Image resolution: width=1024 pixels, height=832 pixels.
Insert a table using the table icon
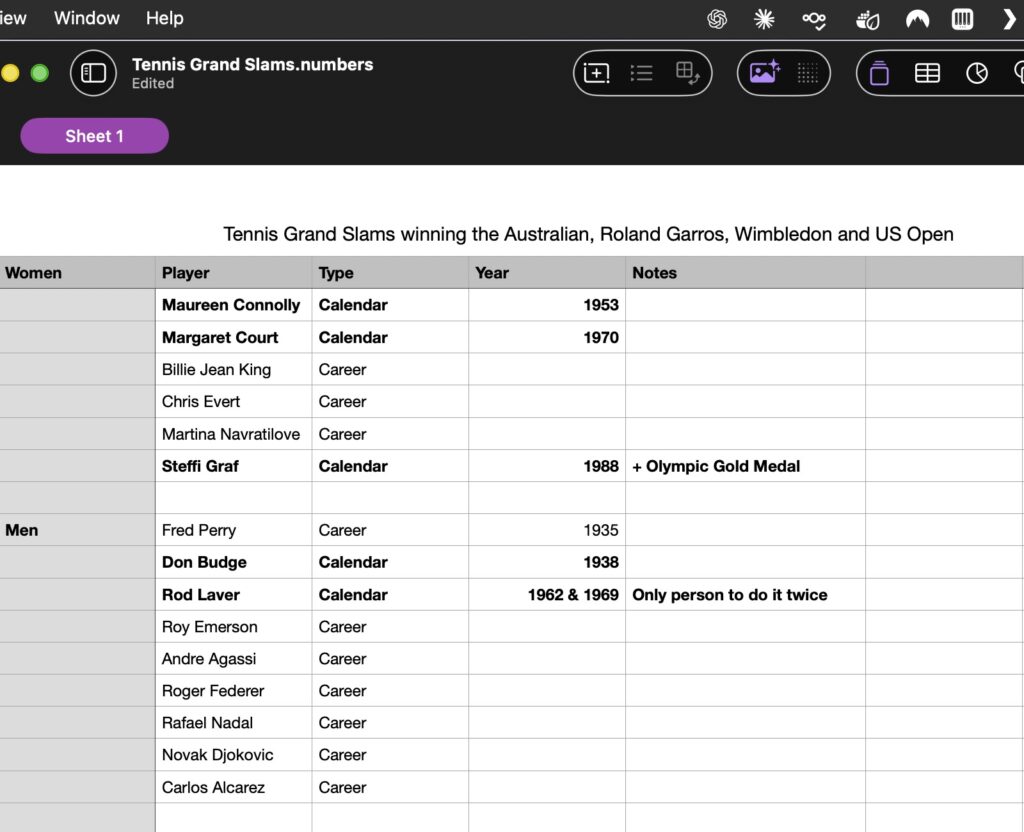pos(927,73)
